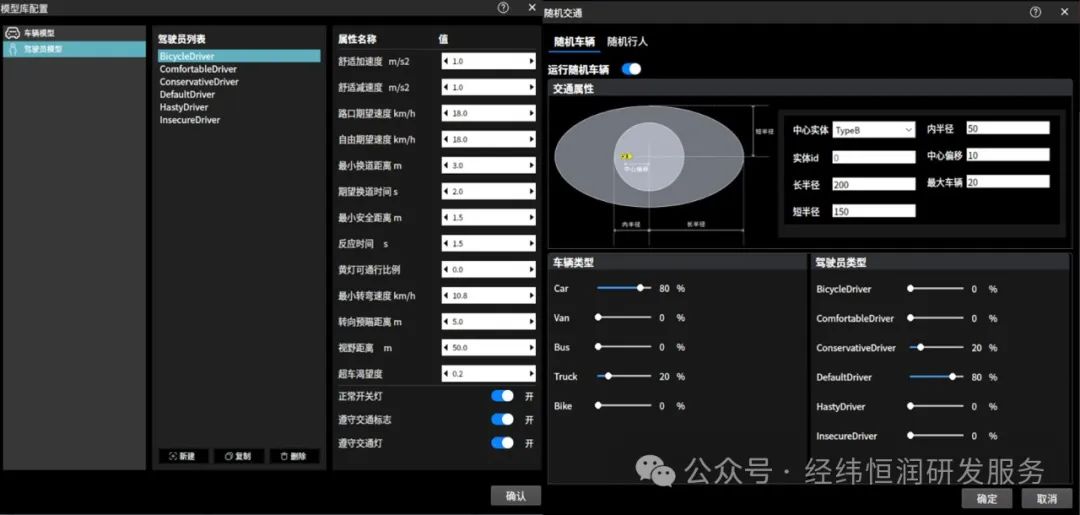The image size is (1080, 515).
Task: Switch to 随机行人 tab
Action: coord(627,41)
